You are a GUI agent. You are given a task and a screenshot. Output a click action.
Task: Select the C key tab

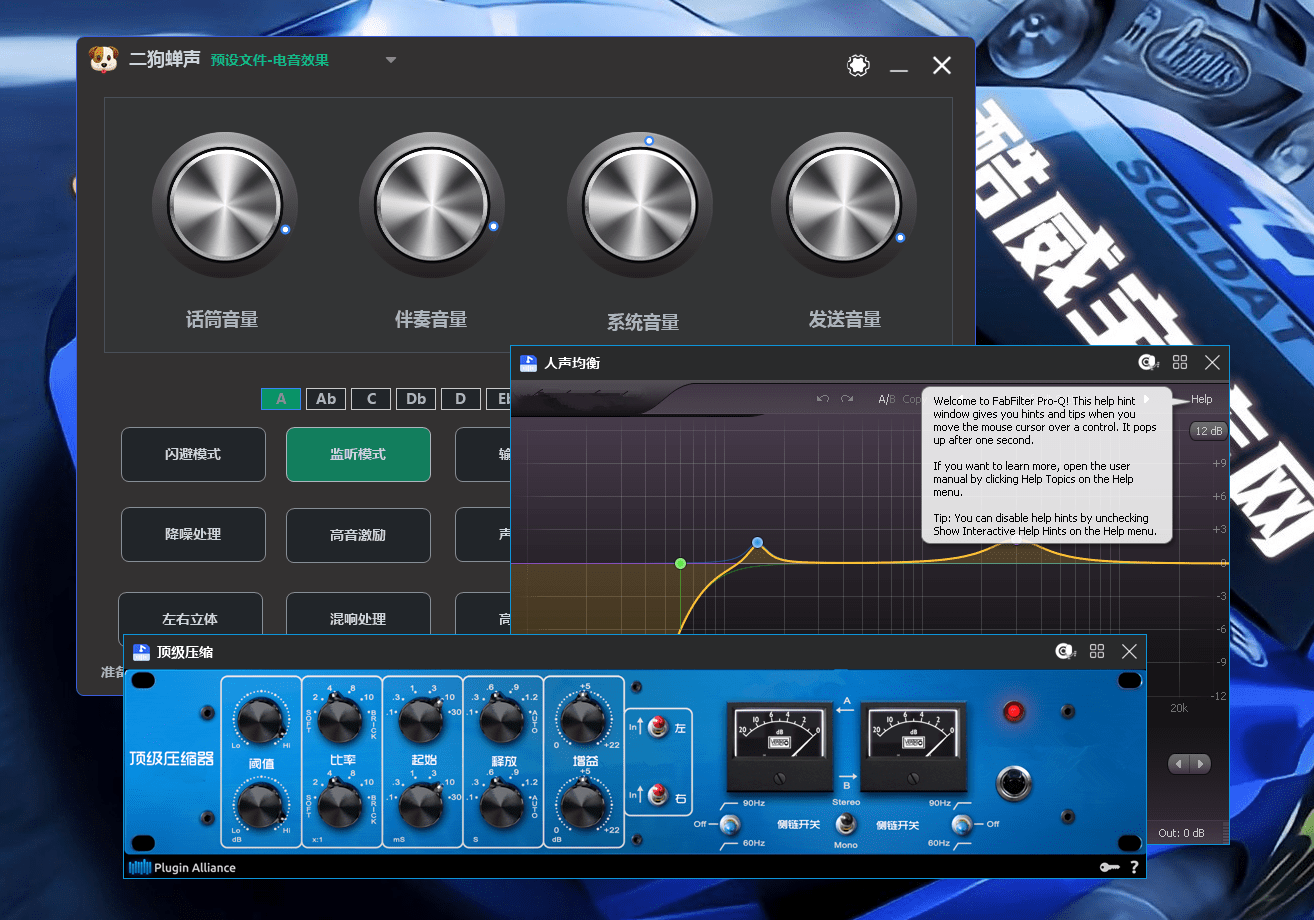tap(371, 399)
